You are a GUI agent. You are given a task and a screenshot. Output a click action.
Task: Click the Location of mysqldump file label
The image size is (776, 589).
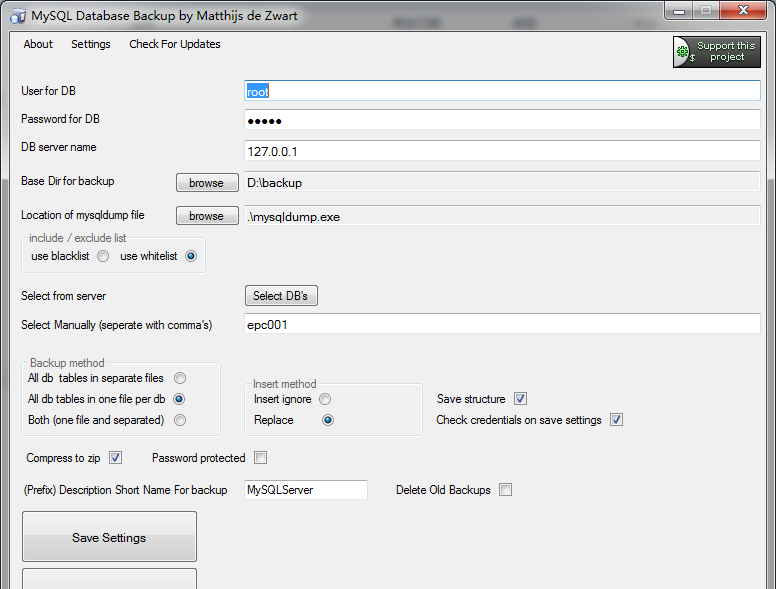[83, 215]
